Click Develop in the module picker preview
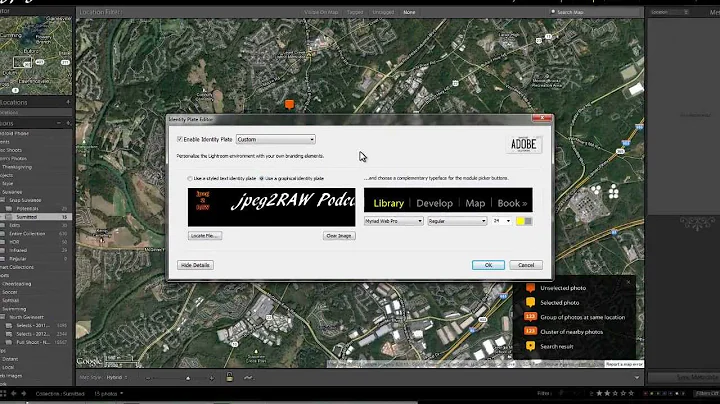 click(434, 203)
